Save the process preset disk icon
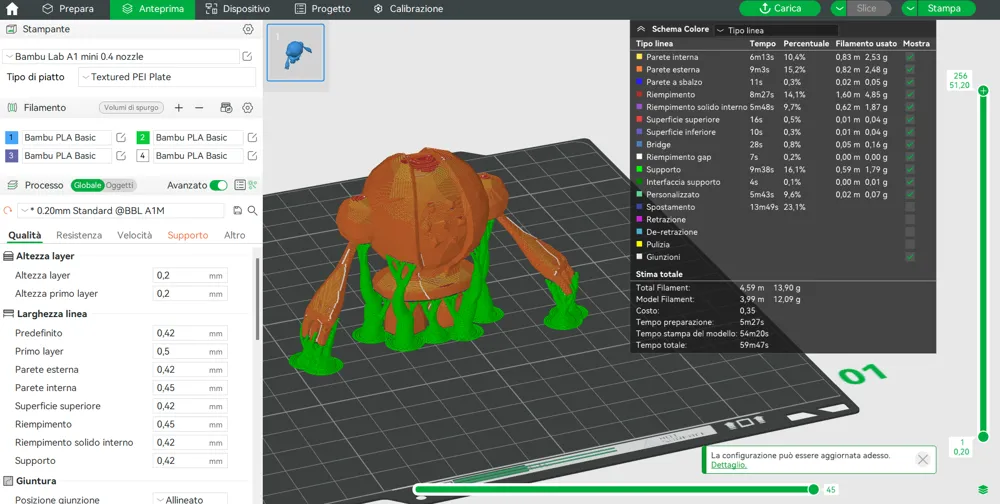The width and height of the screenshot is (1000, 504). (238, 211)
